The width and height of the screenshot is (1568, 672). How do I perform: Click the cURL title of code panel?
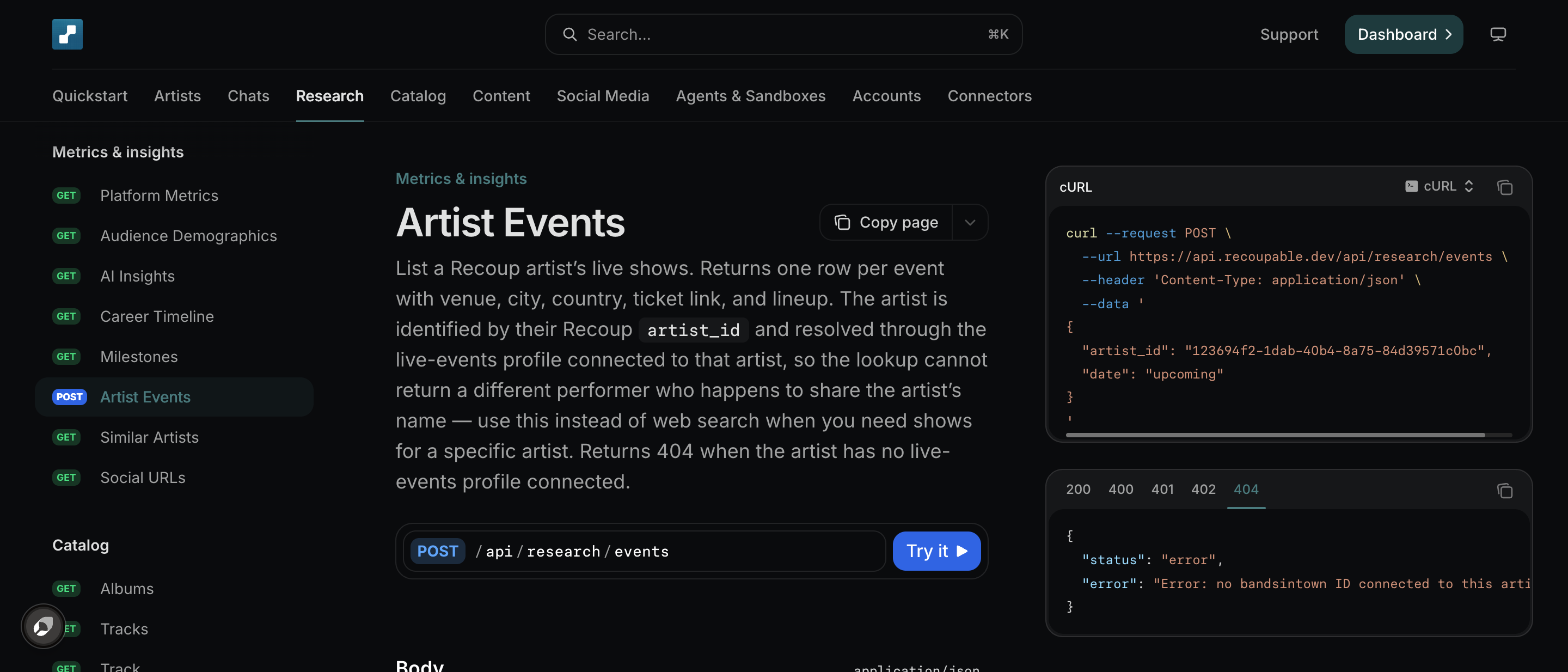[x=1076, y=187]
